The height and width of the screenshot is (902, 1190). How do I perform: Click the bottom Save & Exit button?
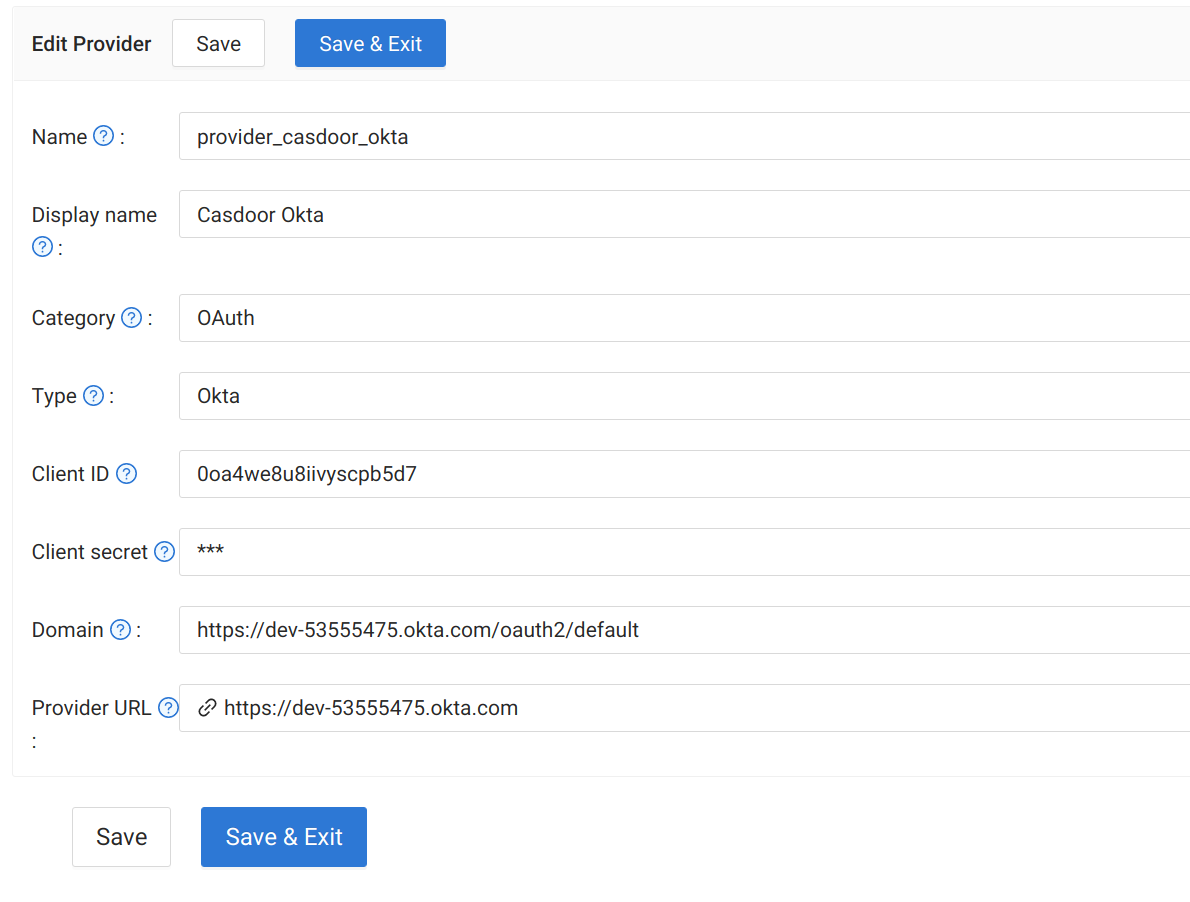click(283, 837)
